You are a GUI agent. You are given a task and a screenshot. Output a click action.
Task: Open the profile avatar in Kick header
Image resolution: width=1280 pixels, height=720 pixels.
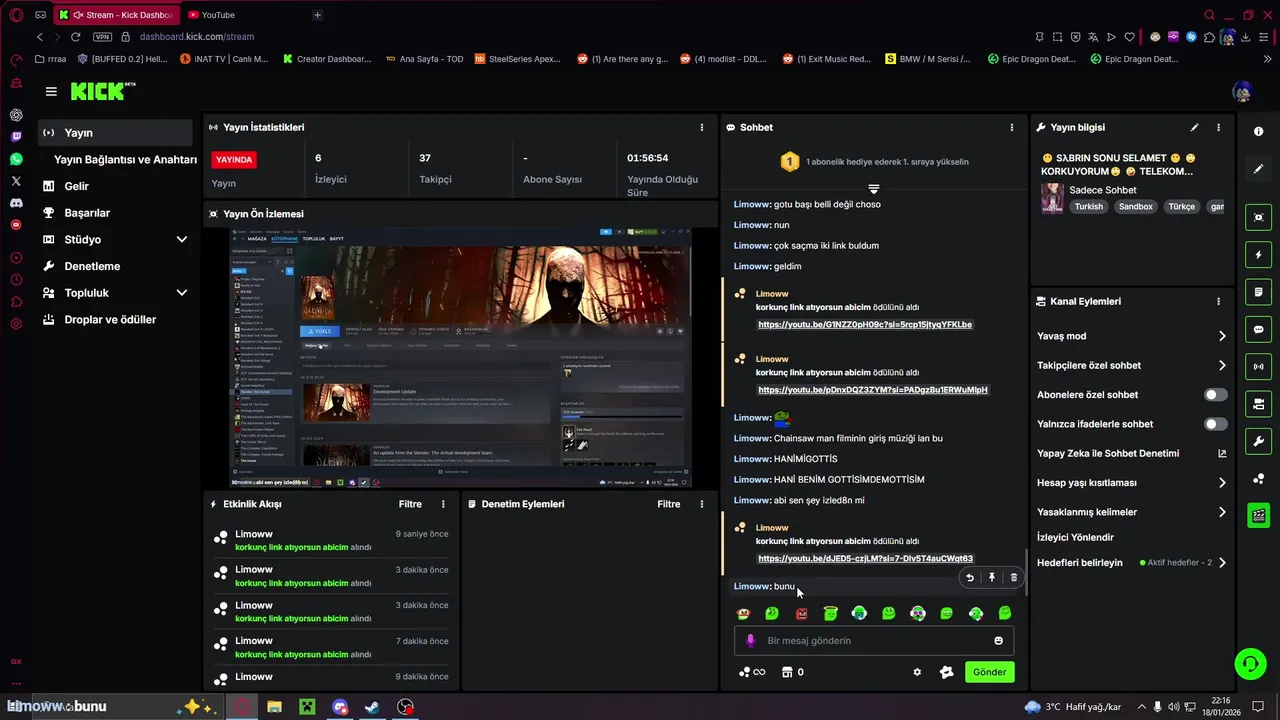point(1243,92)
